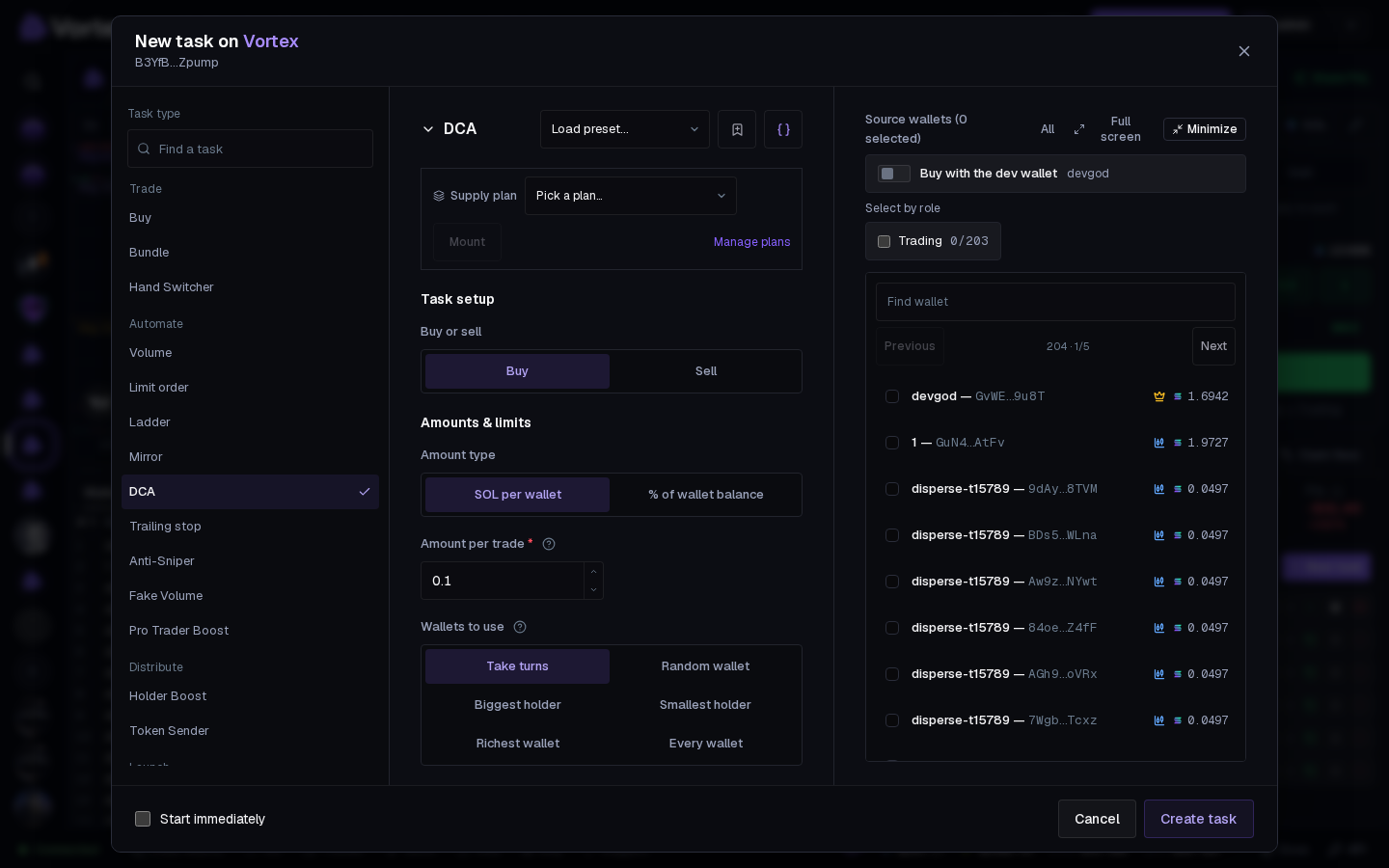
Task: Select the checkbox for wallet 1 GuN4...AtFv
Action: pos(892,443)
